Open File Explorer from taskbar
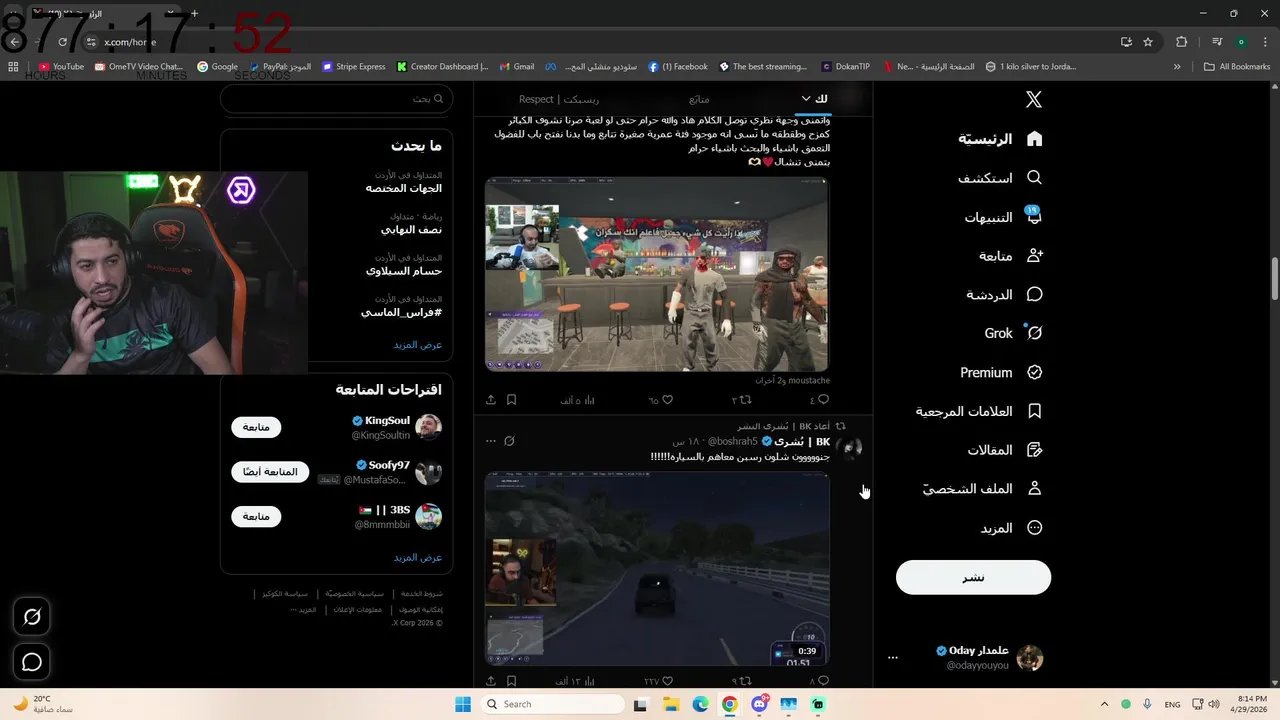This screenshot has height=720, width=1280. (x=671, y=704)
